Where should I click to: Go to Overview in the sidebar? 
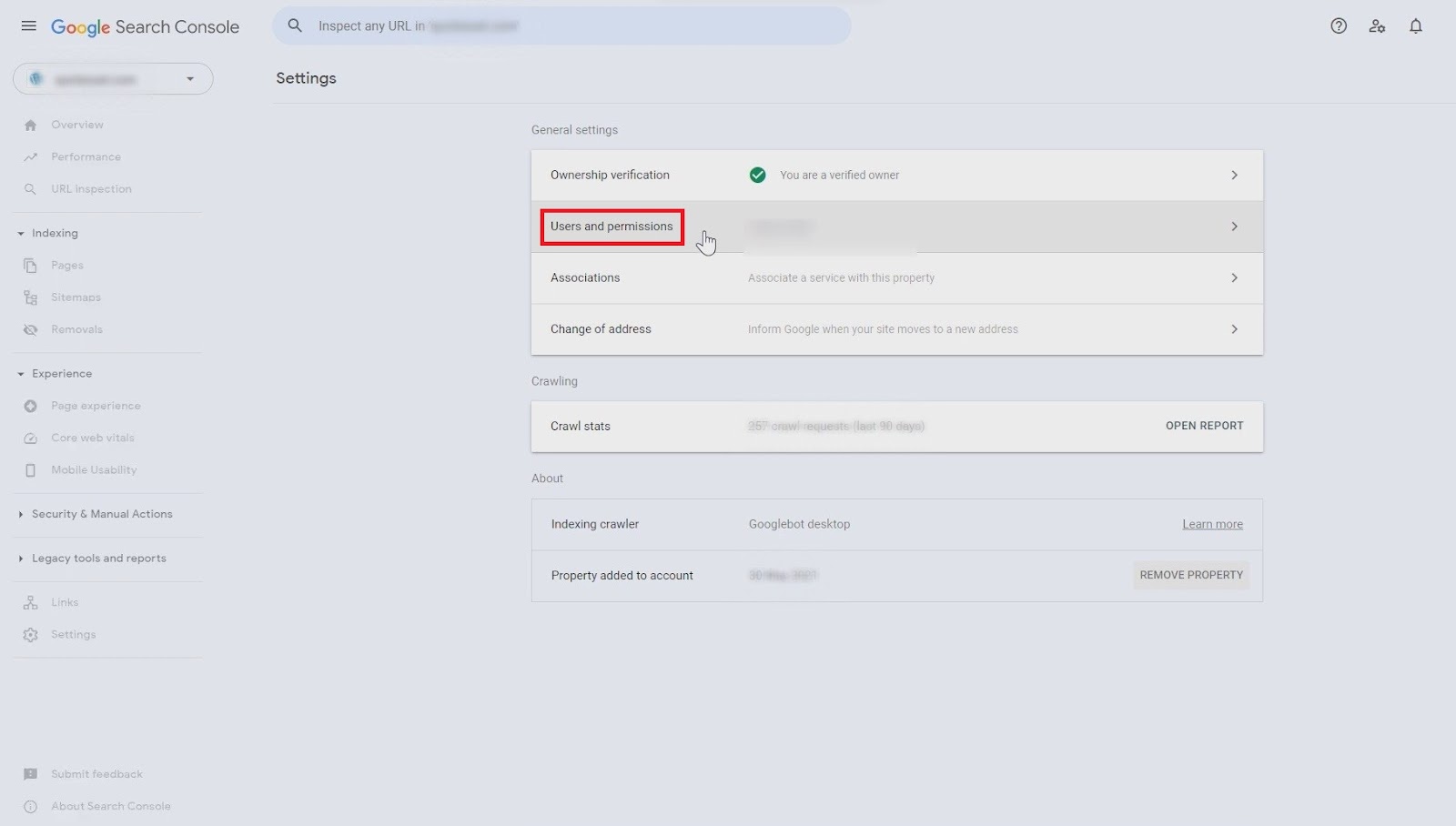76,125
